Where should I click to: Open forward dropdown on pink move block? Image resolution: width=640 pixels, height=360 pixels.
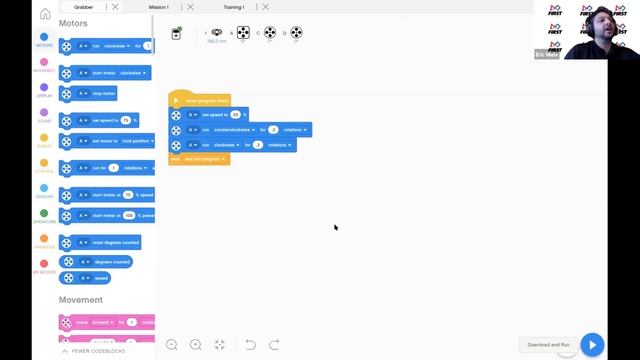tap(102, 322)
